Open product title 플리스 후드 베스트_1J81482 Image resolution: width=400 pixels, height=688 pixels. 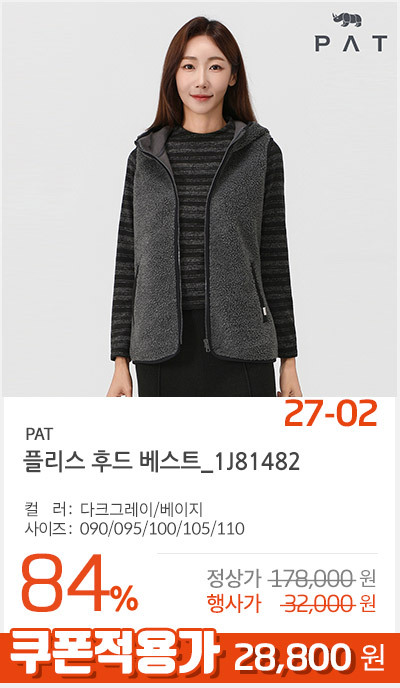point(161,462)
